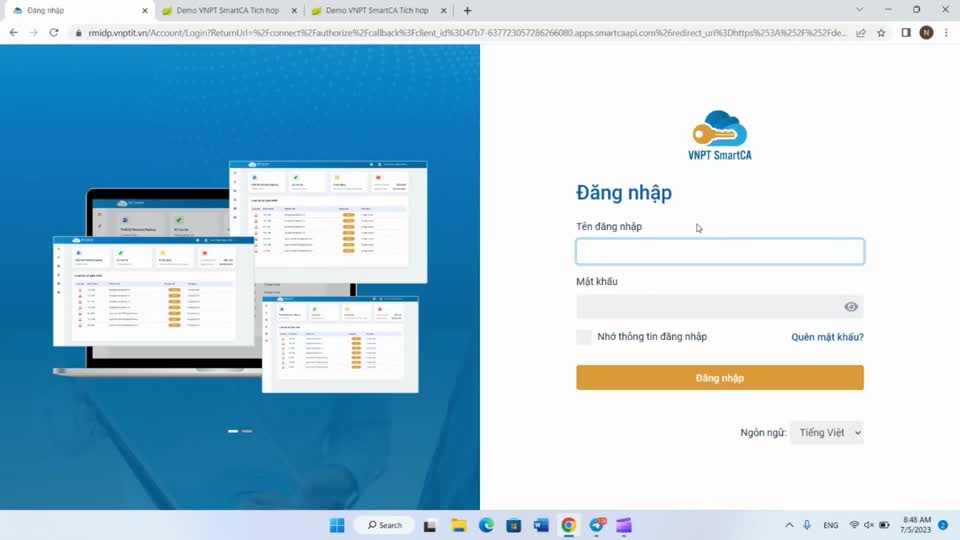Open the Ngôn ngữ Tiếng Việt dropdown
The height and width of the screenshot is (540, 960).
827,432
